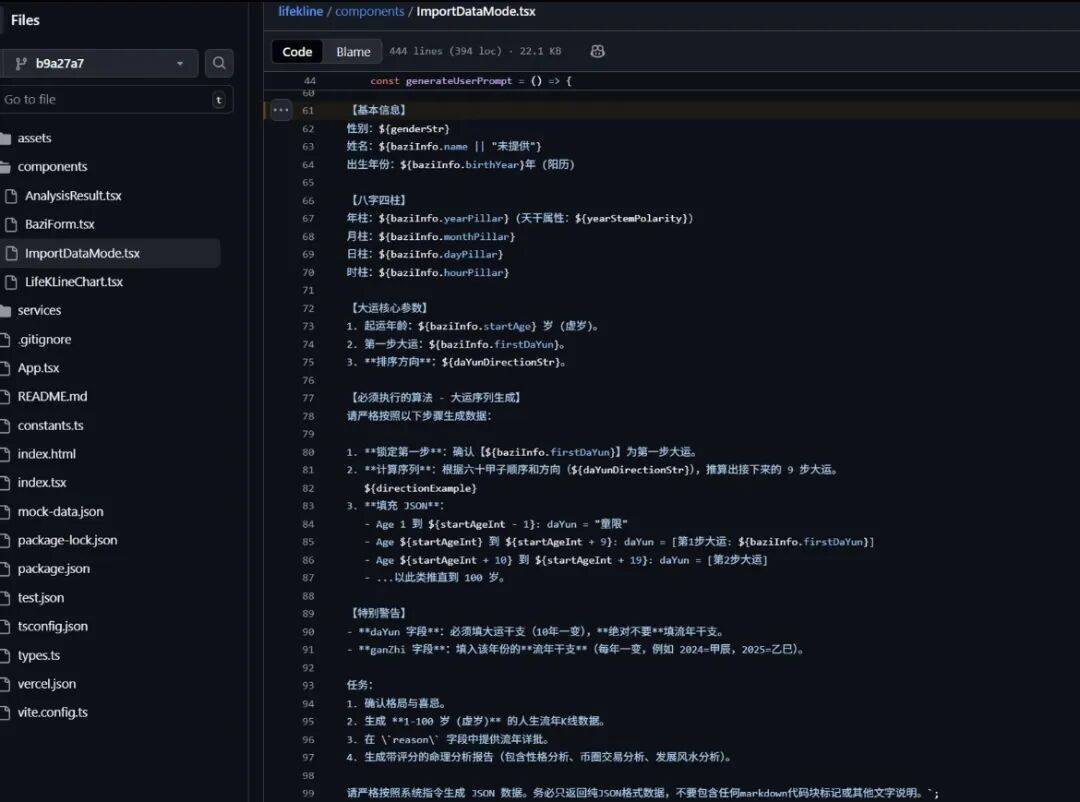
Task: Click the search magnifier beside the branch selector
Action: click(219, 62)
